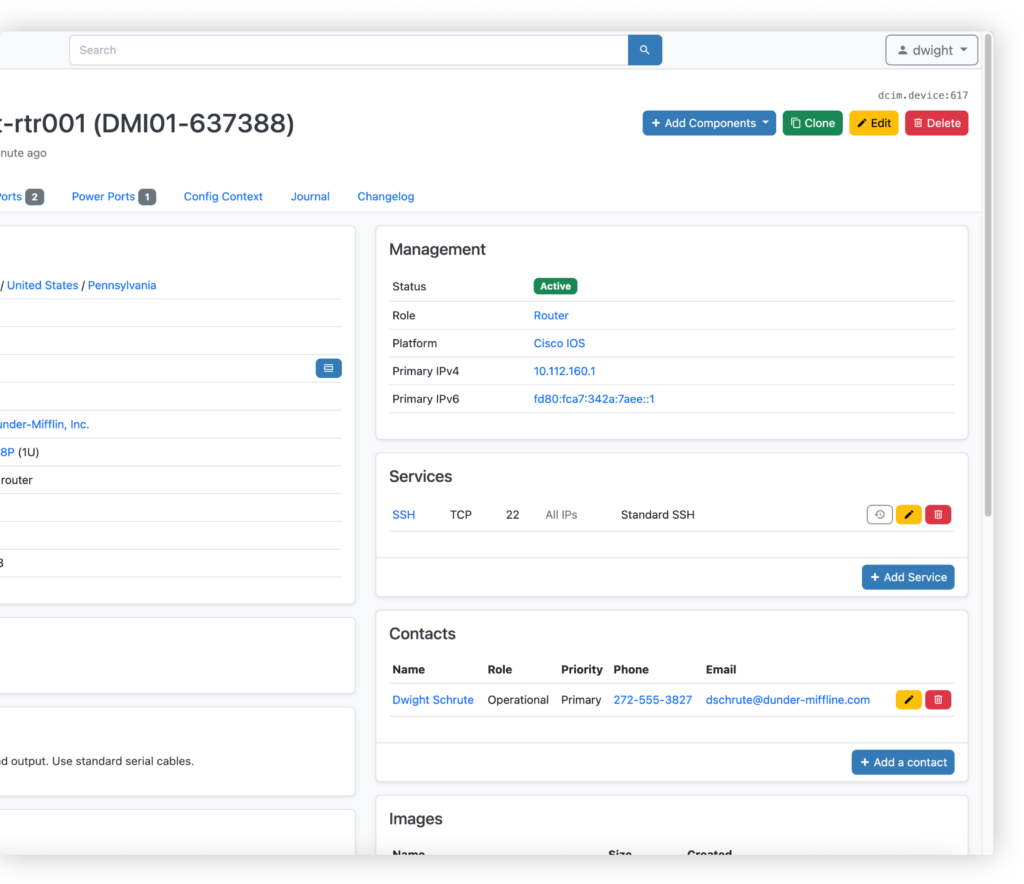Open the Journal tab

[310, 196]
